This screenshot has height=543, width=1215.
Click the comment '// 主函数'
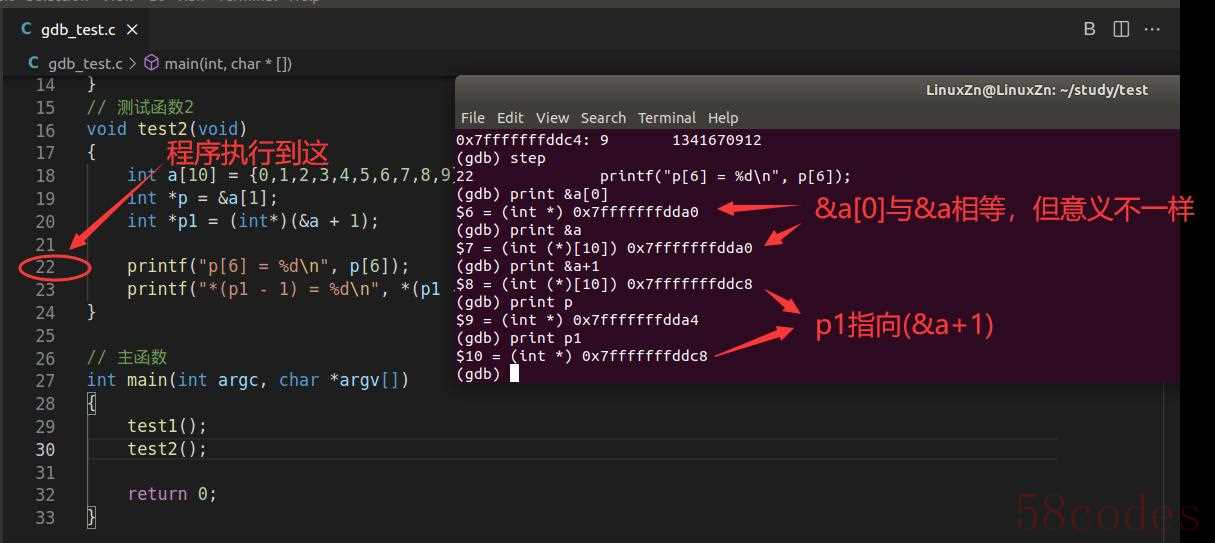pos(127,357)
